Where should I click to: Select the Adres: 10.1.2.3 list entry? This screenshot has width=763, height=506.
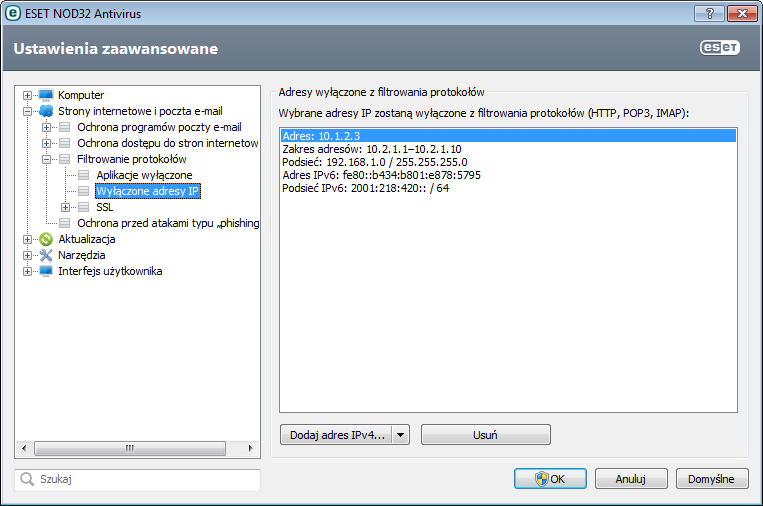[508, 136]
